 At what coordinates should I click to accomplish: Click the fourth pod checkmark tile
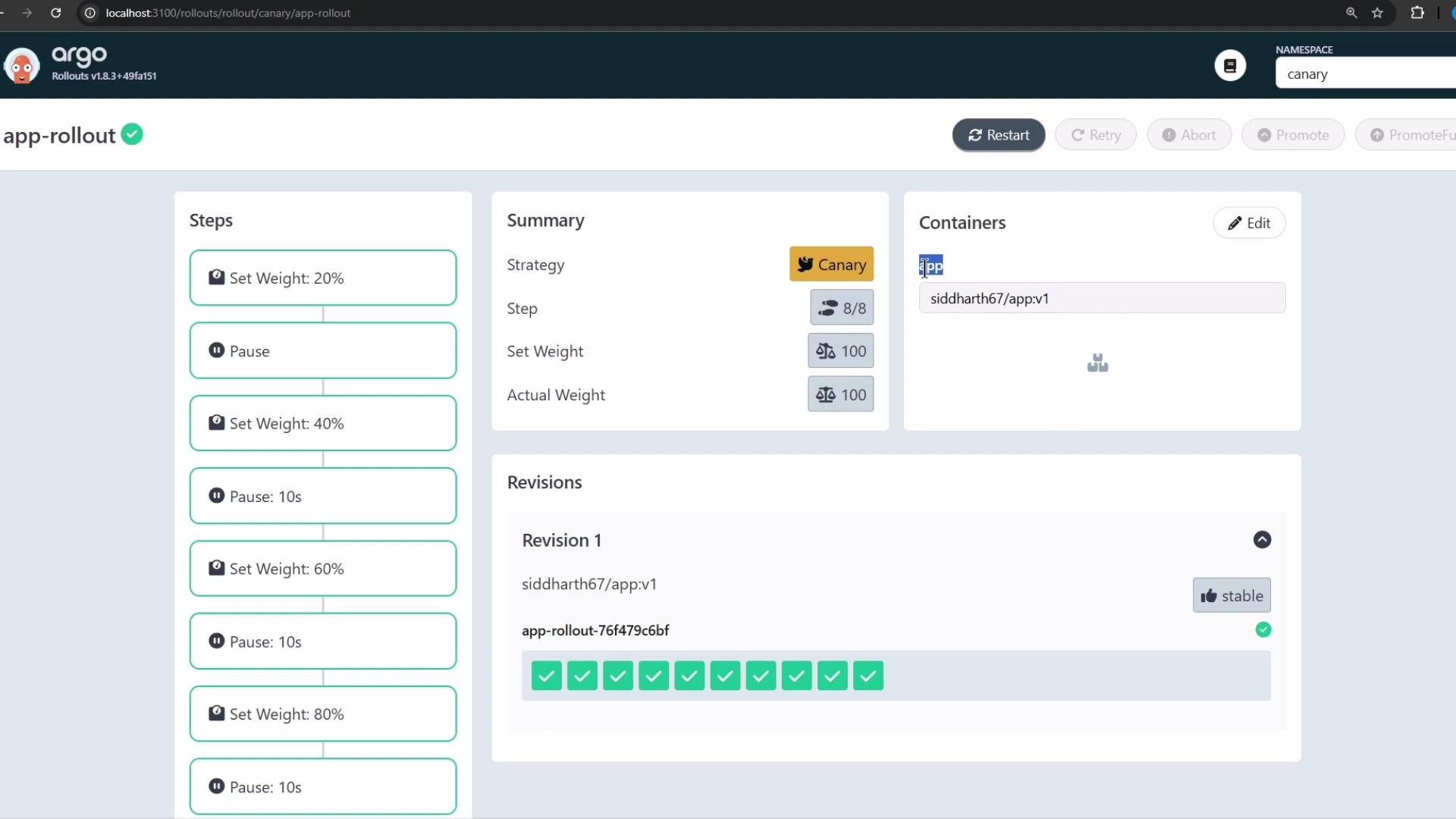tap(654, 676)
